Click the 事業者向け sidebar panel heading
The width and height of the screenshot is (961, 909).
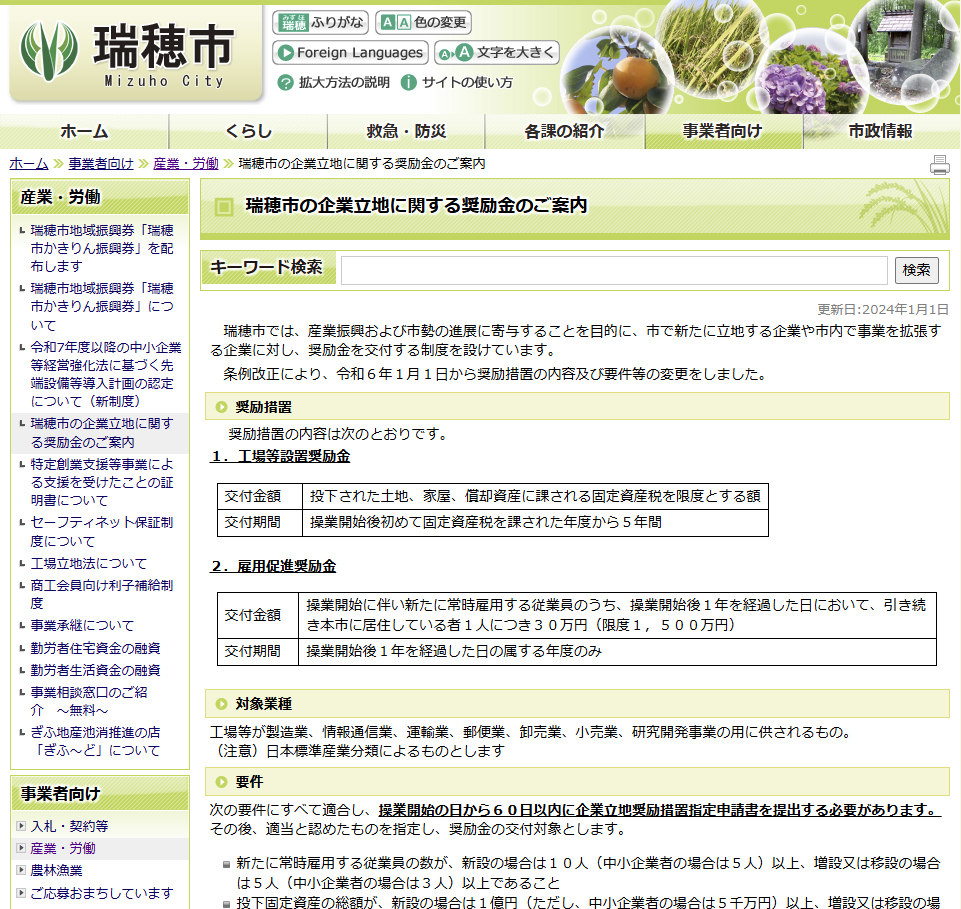tap(101, 794)
